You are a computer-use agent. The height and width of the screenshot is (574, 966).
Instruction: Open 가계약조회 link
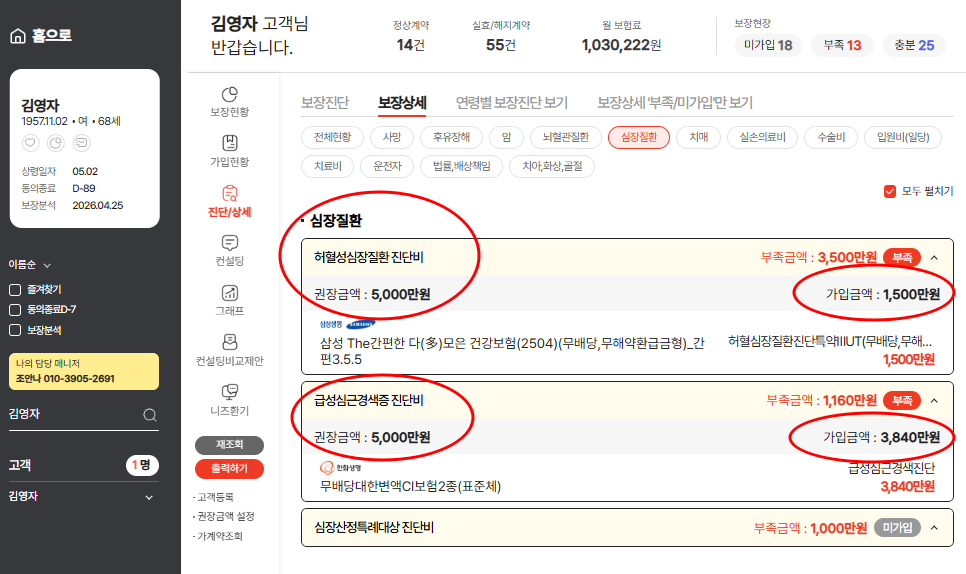pos(218,536)
